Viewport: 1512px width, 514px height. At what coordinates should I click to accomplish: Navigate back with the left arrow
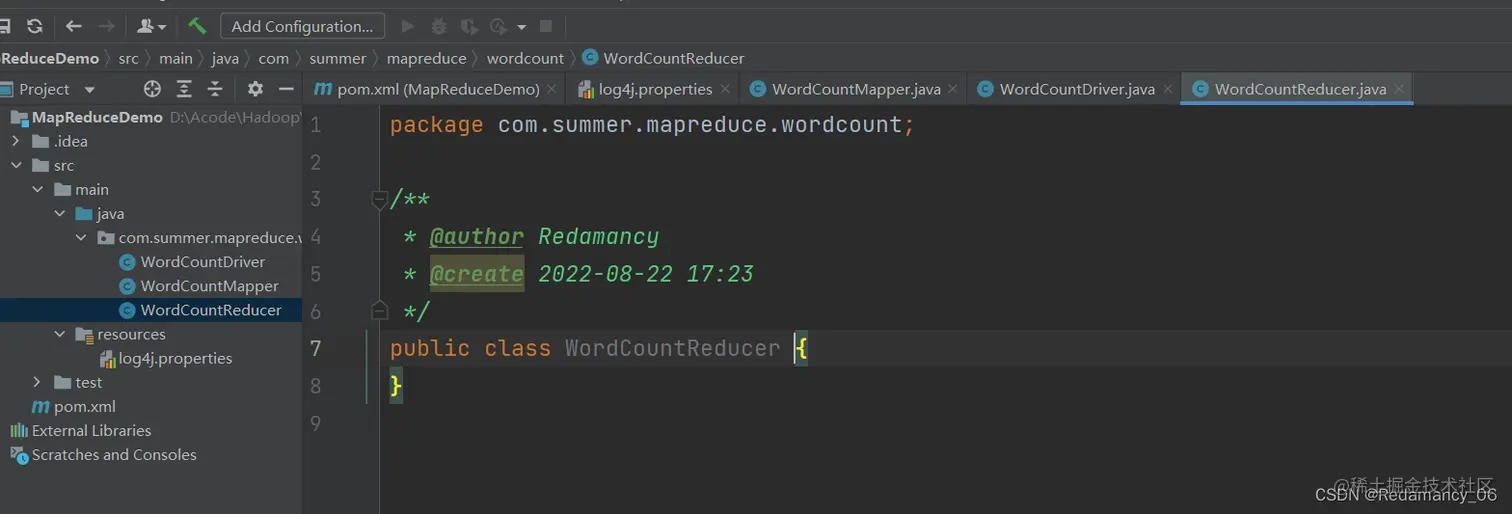[x=73, y=26]
